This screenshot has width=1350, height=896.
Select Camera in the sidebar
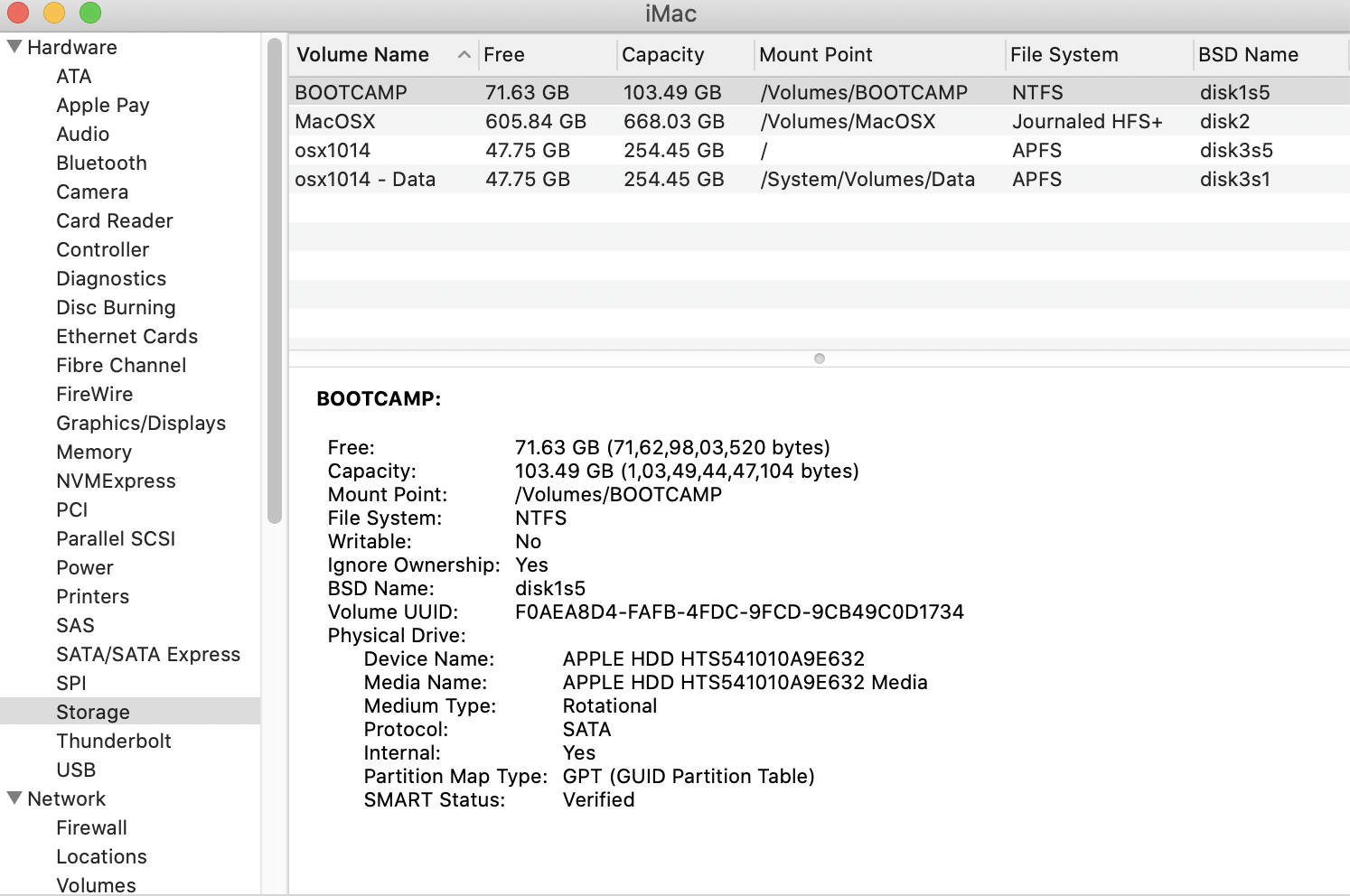click(x=92, y=191)
